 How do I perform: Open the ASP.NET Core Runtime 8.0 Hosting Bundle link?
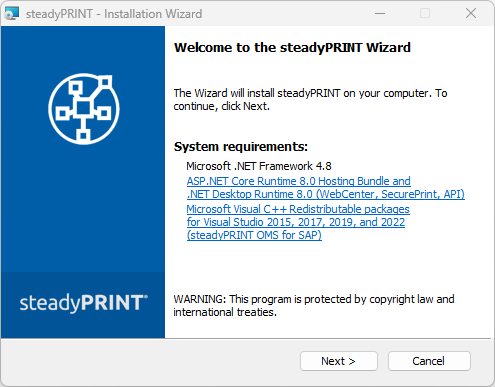pyautogui.click(x=326, y=188)
